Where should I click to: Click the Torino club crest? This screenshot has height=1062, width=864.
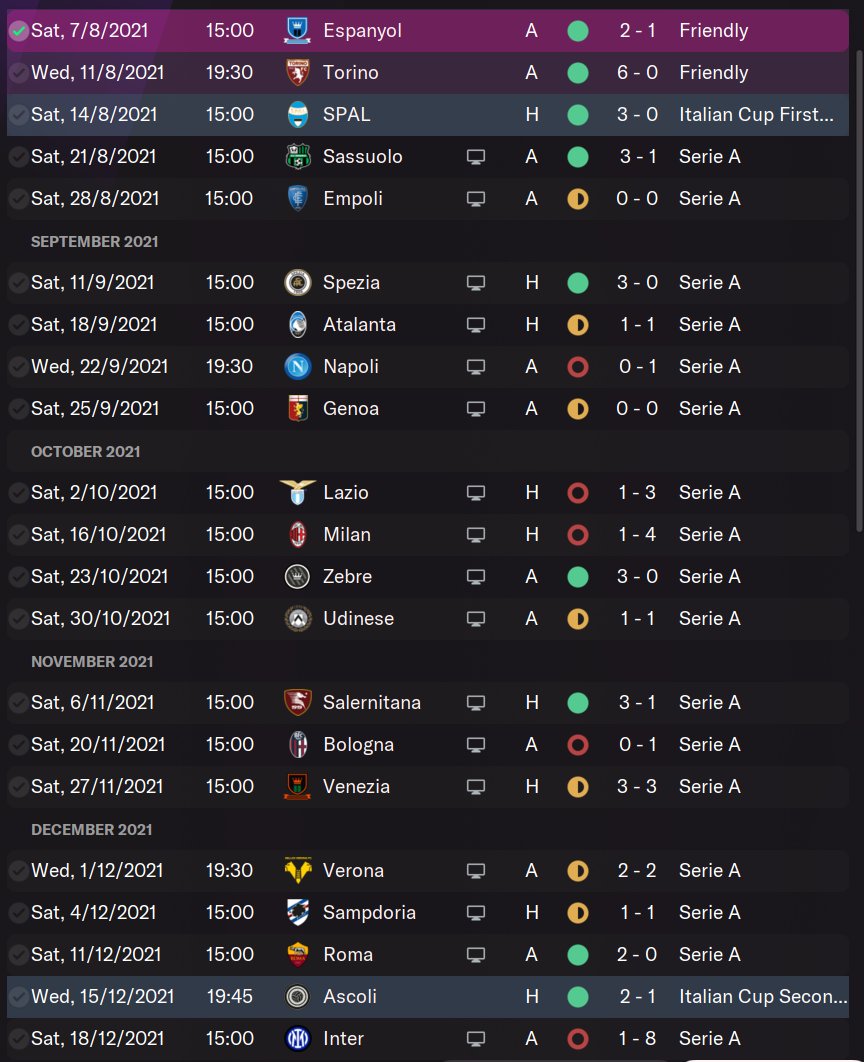coord(297,73)
